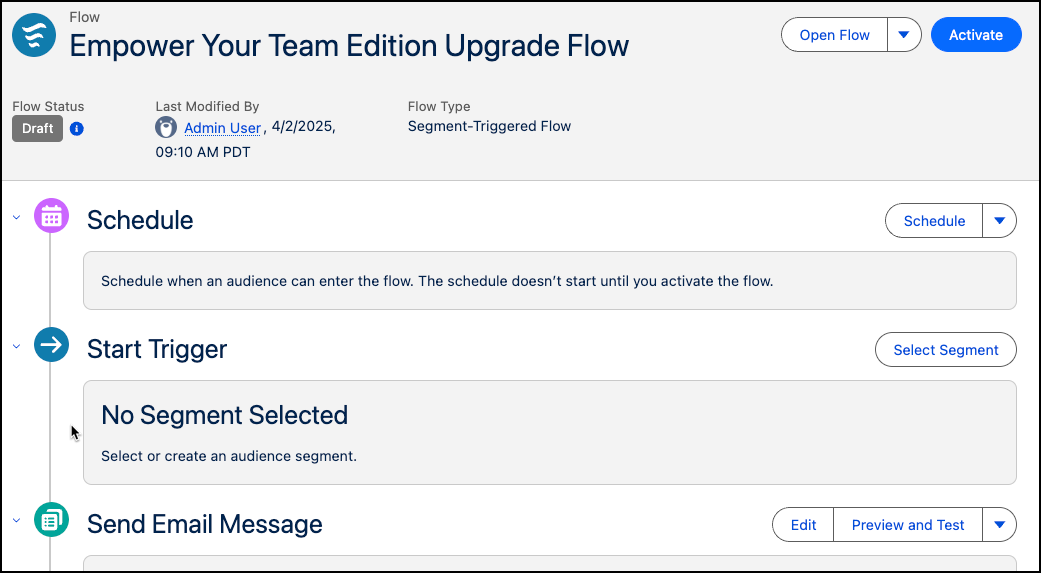This screenshot has width=1041, height=573.
Task: Collapse the Send Email Message section chevron
Action: tap(16, 520)
